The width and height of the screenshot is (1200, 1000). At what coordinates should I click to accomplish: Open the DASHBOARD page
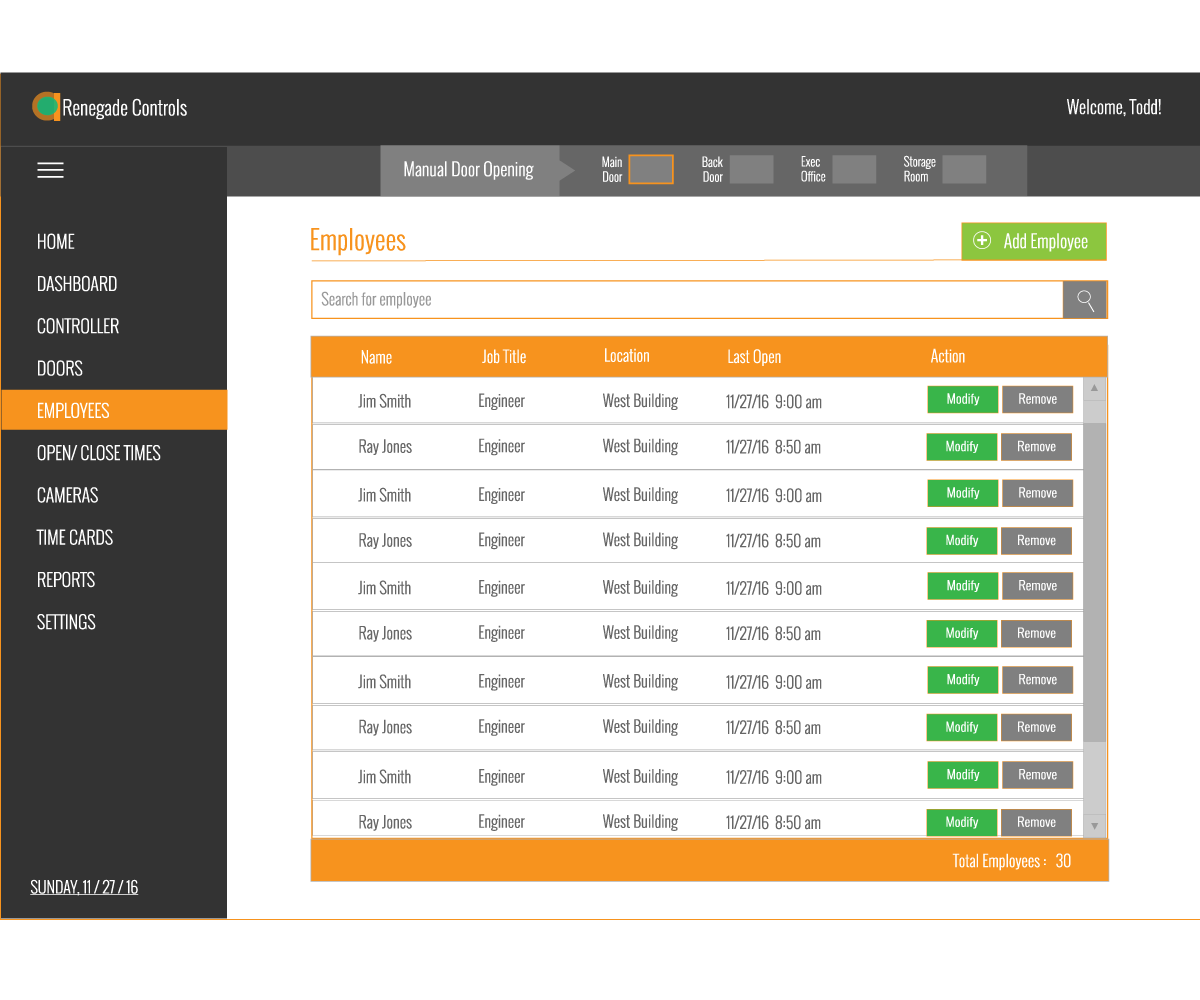click(x=77, y=283)
